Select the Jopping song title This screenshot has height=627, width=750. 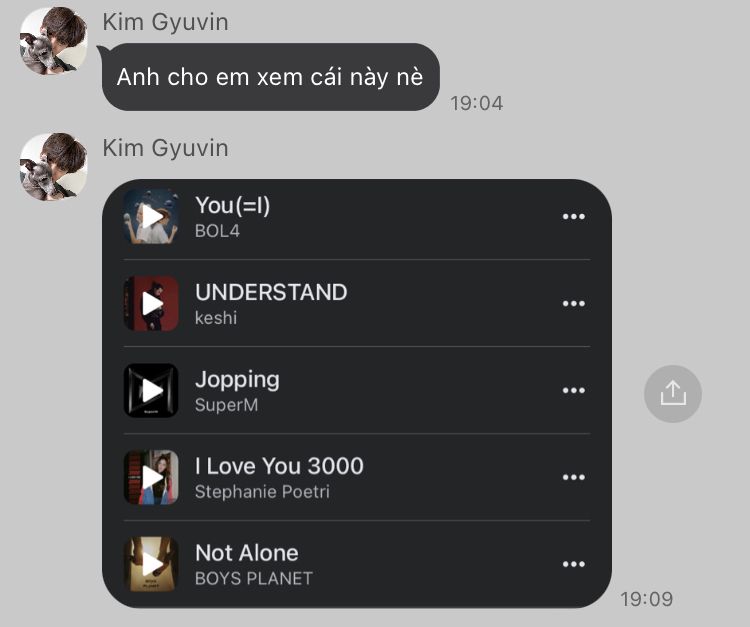(x=237, y=380)
